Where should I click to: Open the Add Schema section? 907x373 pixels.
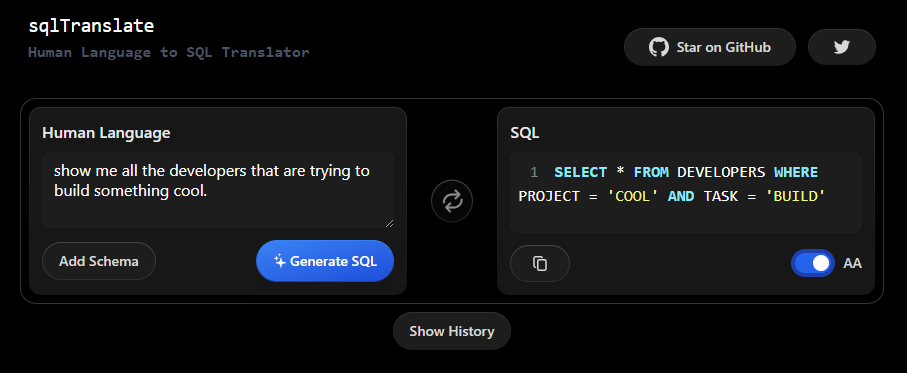click(99, 261)
